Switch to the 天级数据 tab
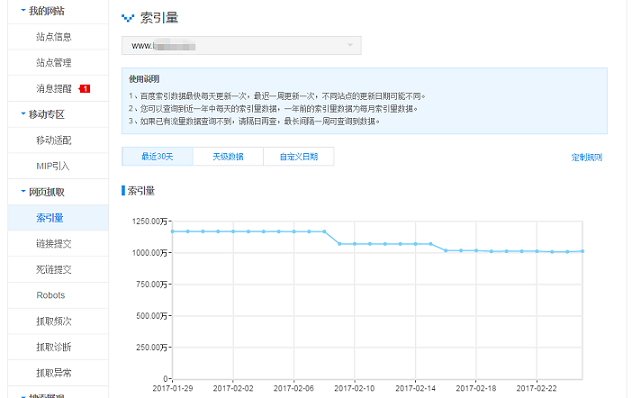Screen dimensions: 632x398 (x=228, y=156)
